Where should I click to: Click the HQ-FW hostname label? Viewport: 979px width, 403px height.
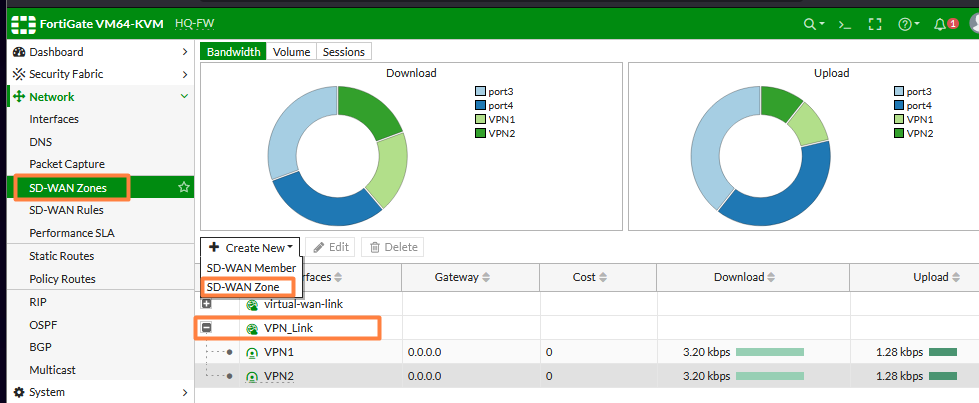tap(195, 24)
